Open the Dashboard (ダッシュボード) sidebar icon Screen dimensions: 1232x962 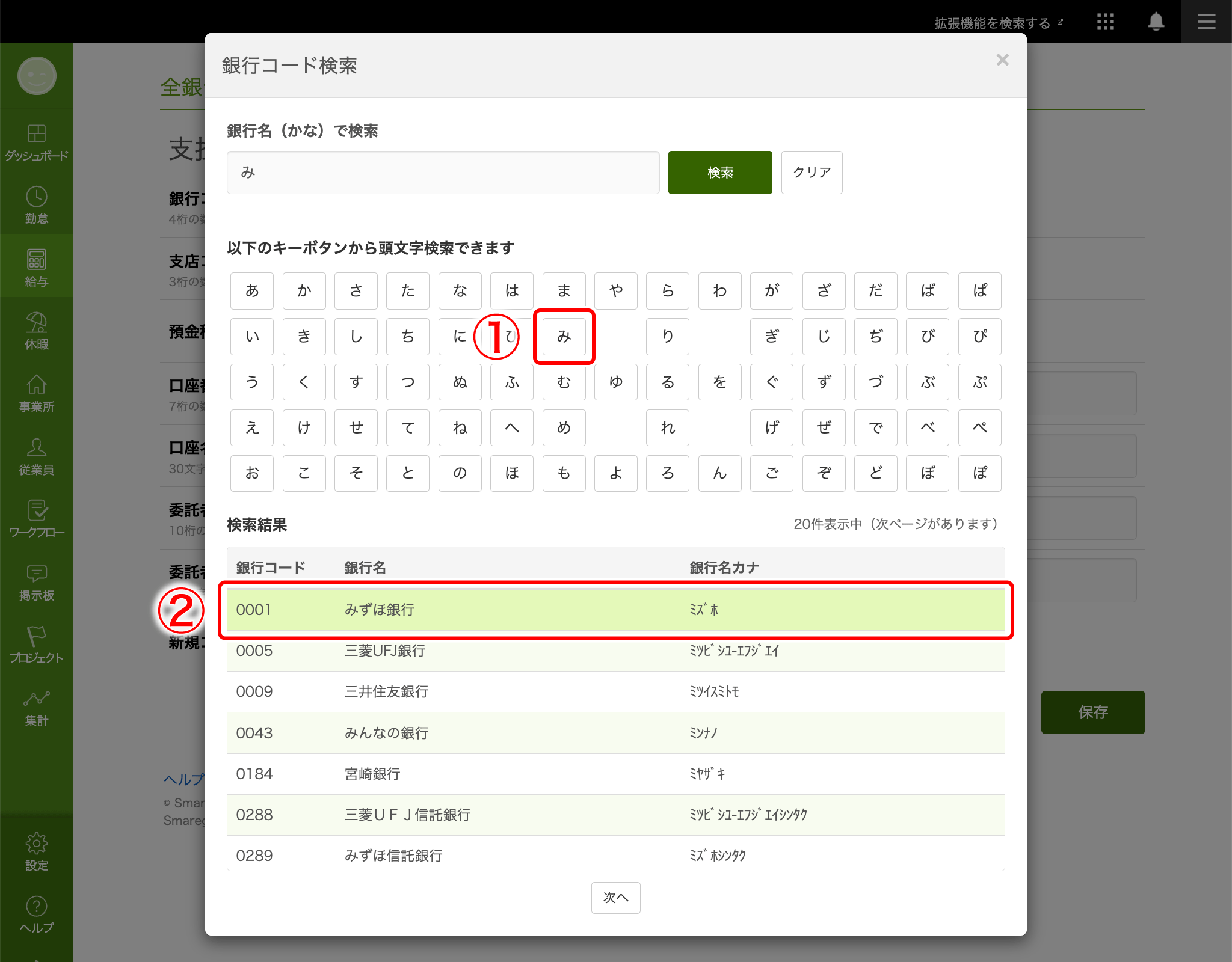(37, 142)
